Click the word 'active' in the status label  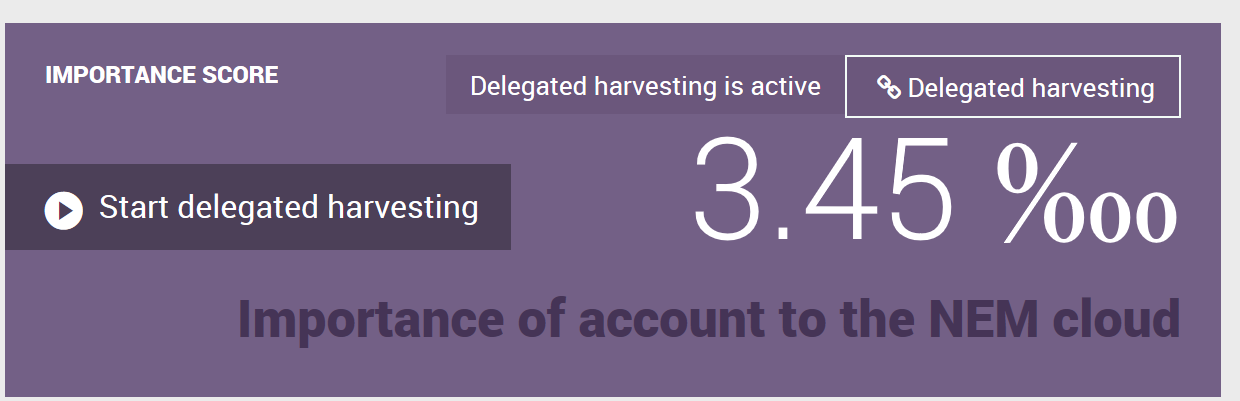(x=786, y=86)
